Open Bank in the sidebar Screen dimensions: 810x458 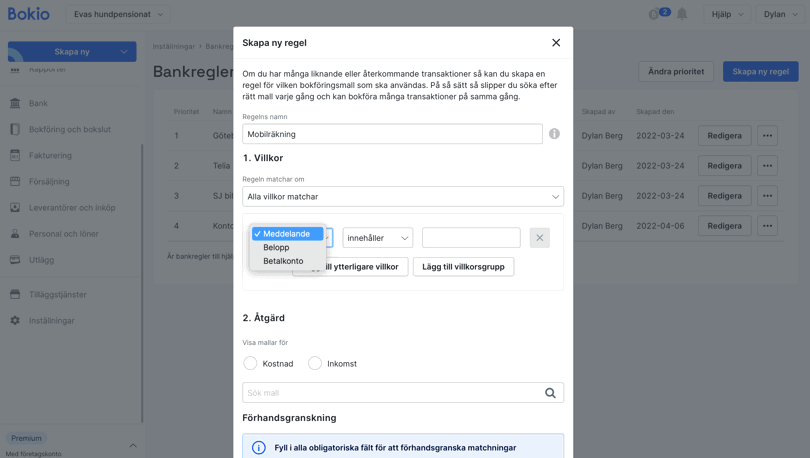coord(38,103)
